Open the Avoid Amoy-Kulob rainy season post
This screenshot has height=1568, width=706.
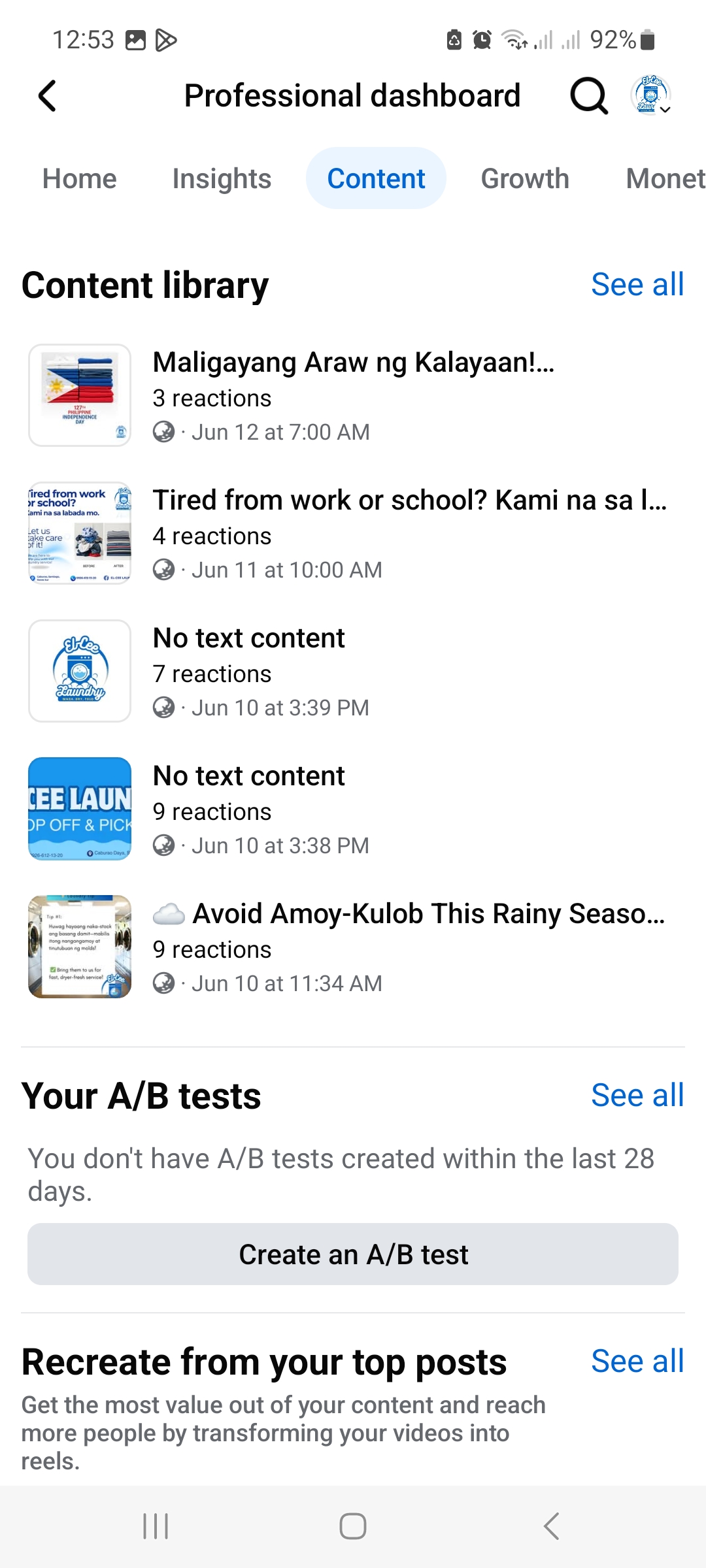pos(353,947)
